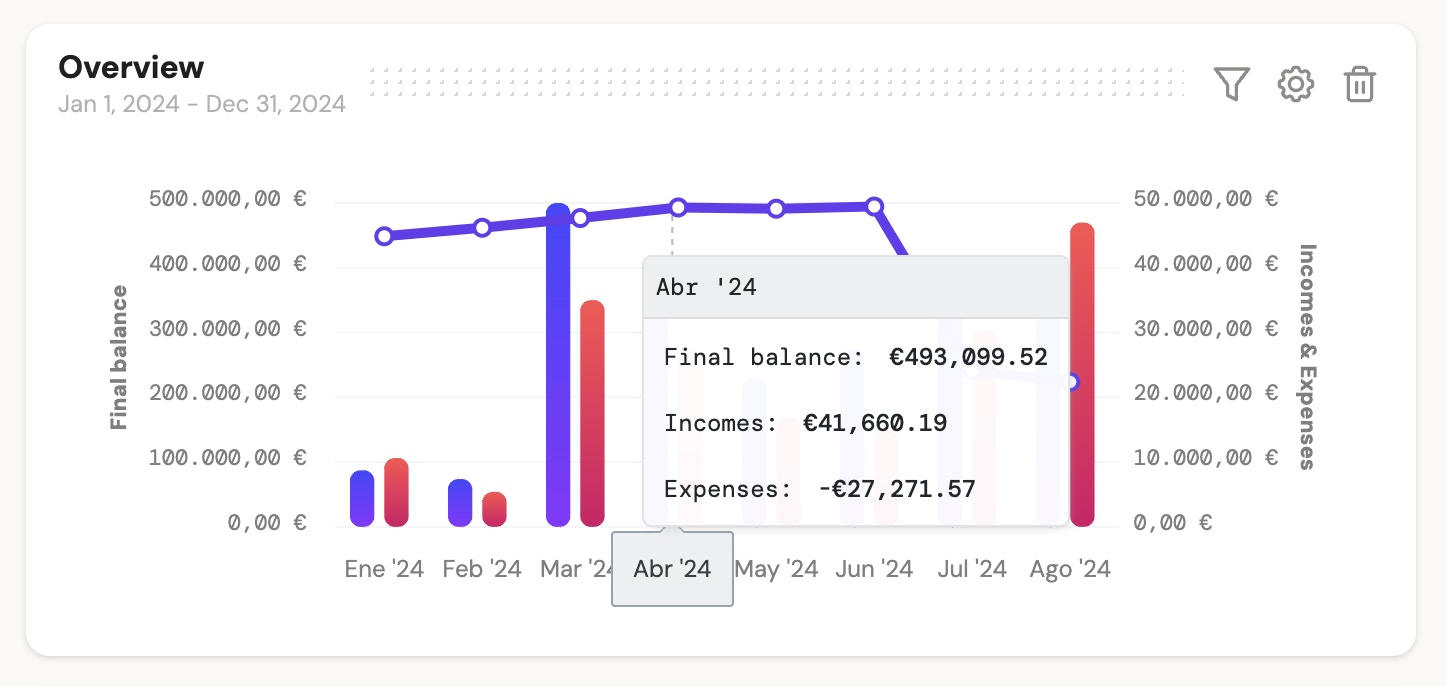Image resolution: width=1446 pixels, height=686 pixels.
Task: Click the Jan 1, 2024 - Dec 31, 2024 date range
Action: coord(202,104)
